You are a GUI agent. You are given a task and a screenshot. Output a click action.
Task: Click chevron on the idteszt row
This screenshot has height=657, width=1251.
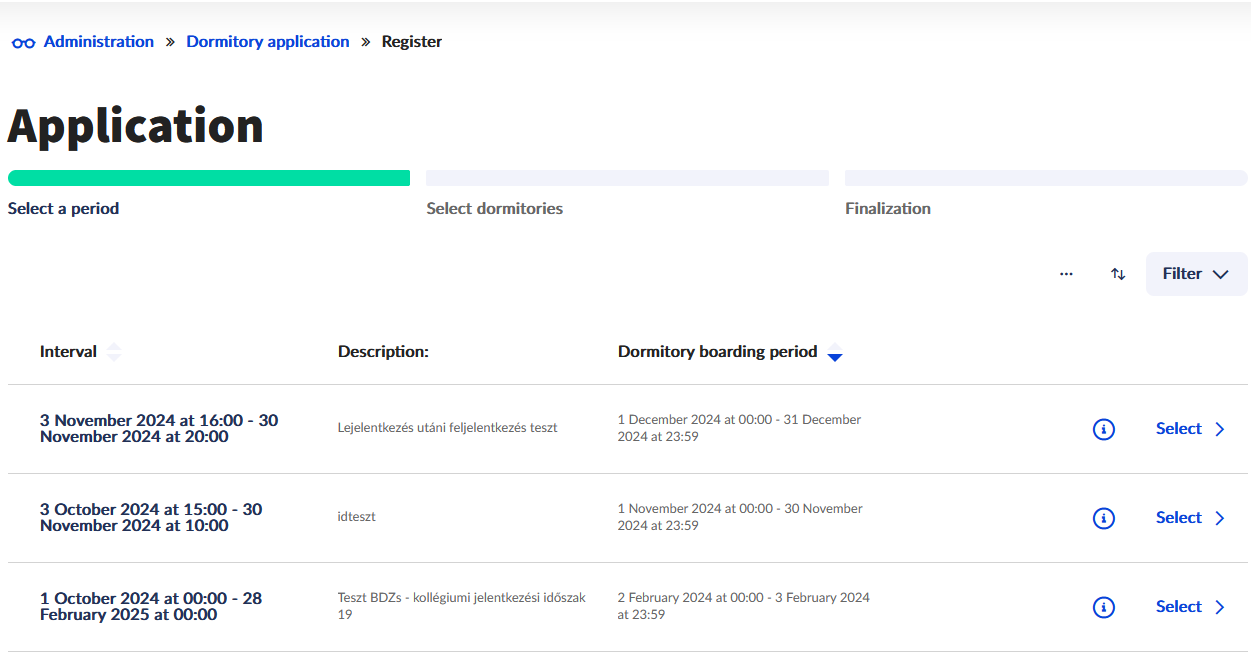point(1220,518)
